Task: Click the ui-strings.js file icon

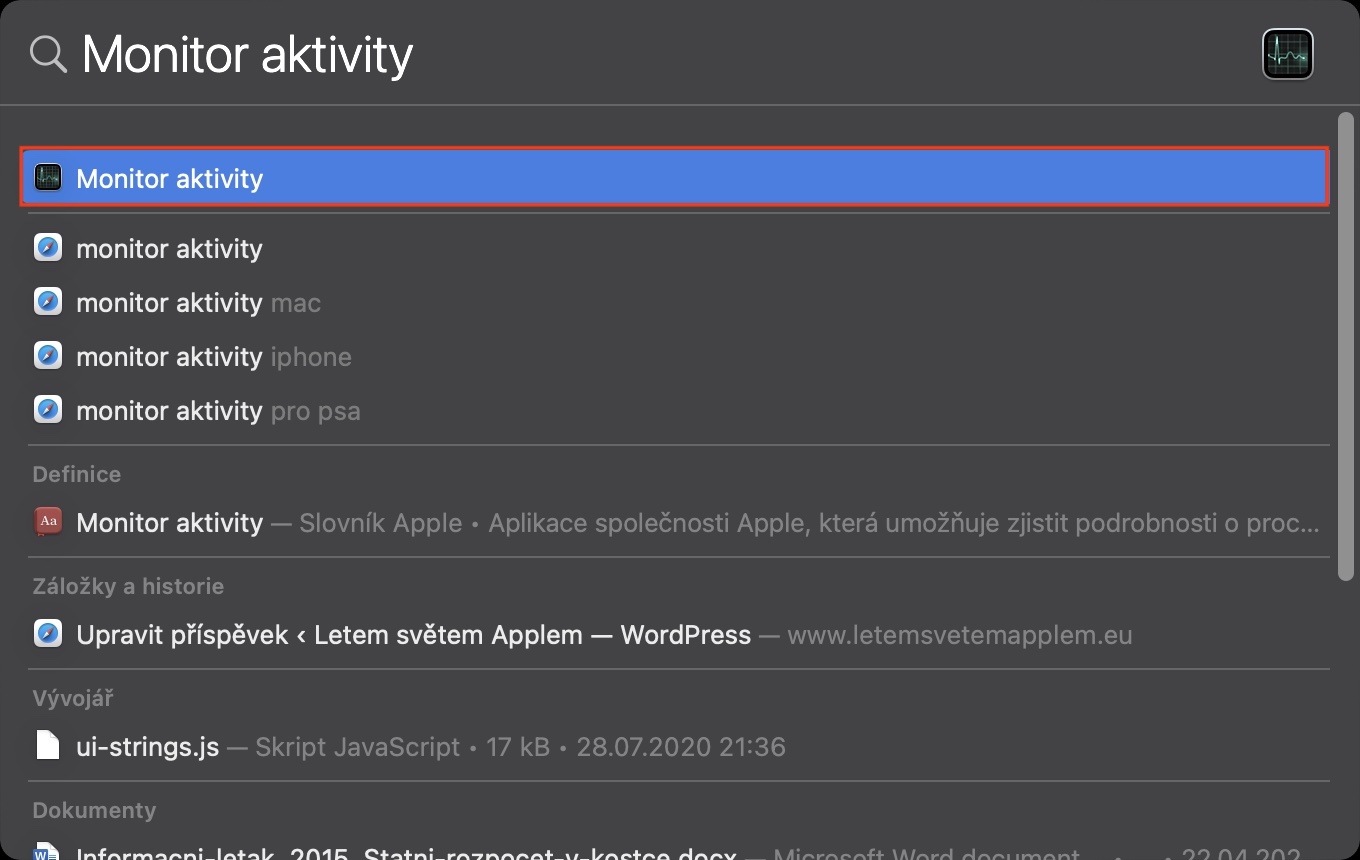Action: (48, 746)
